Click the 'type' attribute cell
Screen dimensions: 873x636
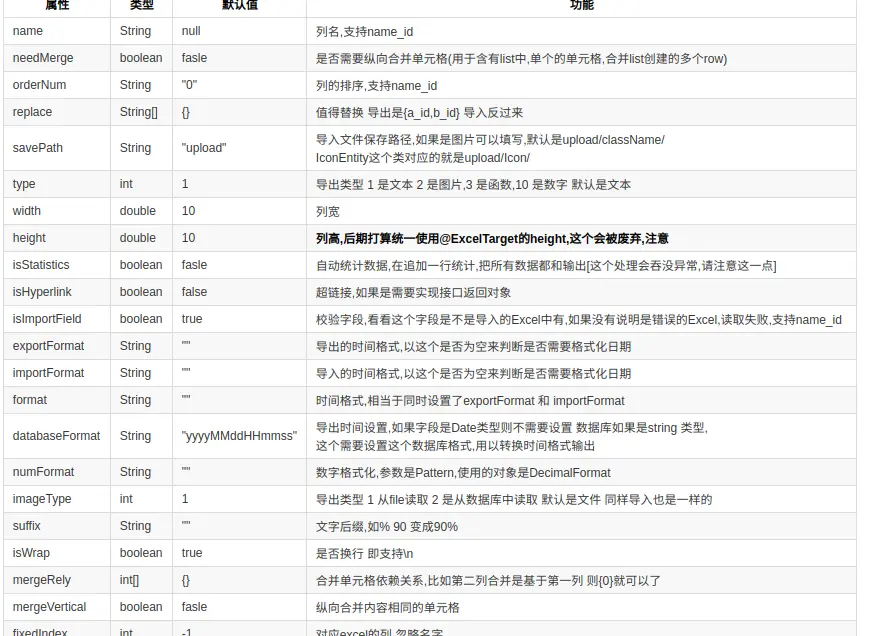point(57,184)
